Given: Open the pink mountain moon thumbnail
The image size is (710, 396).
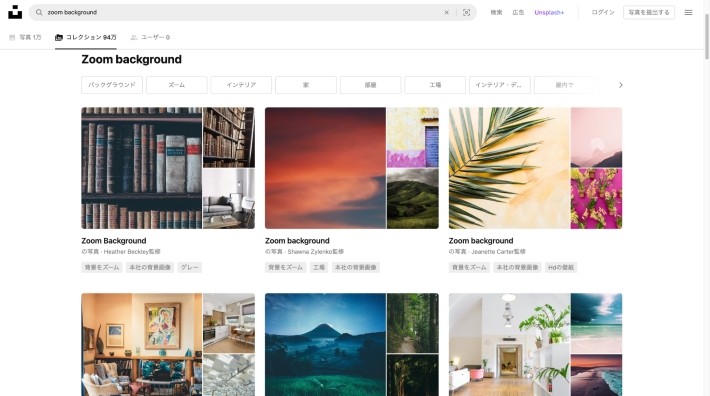Looking at the screenshot, I should pyautogui.click(x=596, y=137).
